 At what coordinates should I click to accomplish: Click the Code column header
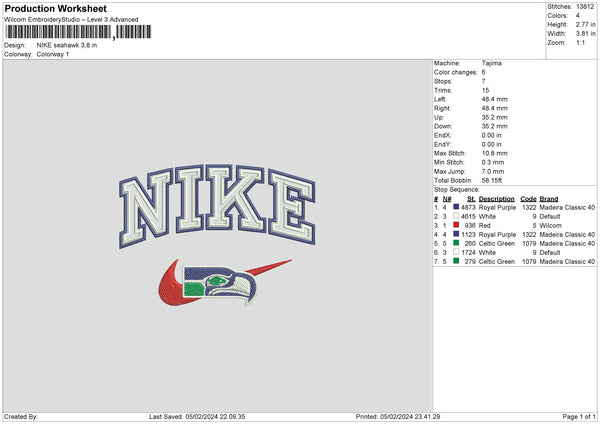[528, 199]
